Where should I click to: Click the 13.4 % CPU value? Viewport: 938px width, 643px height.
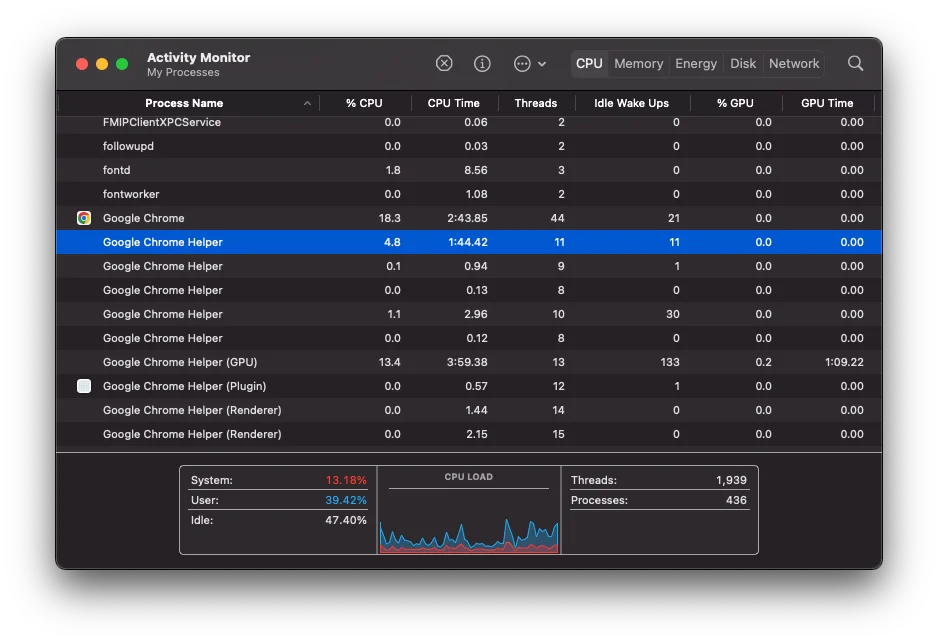coord(389,362)
